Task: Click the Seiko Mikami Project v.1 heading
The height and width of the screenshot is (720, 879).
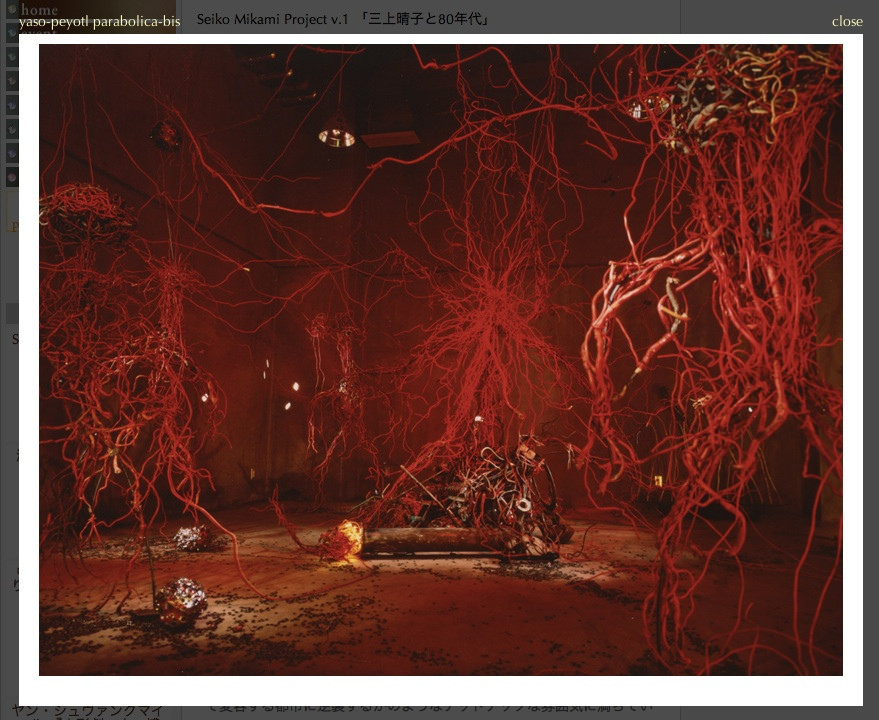Action: tap(272, 19)
